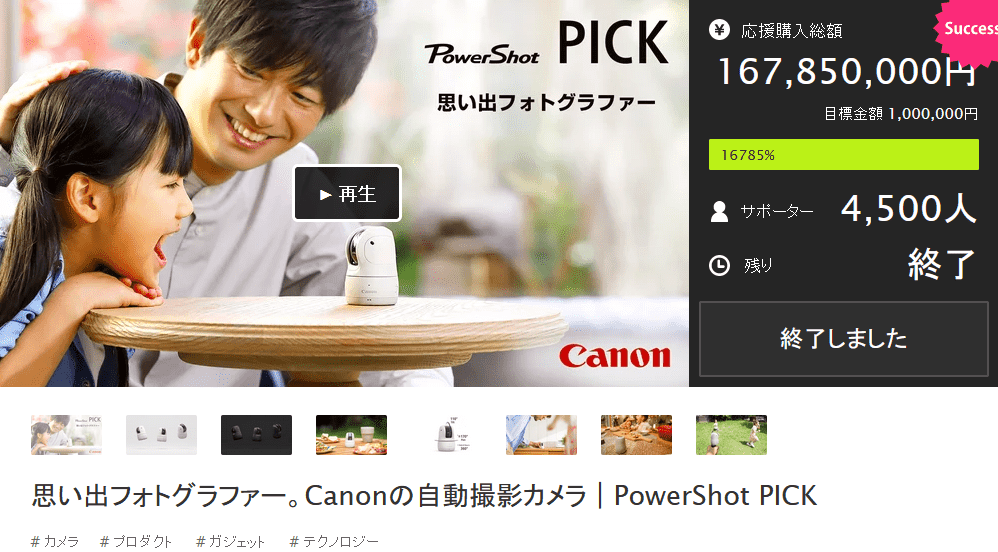
Task: Select the first thumbnail of father and daughter
Action: pos(66,435)
